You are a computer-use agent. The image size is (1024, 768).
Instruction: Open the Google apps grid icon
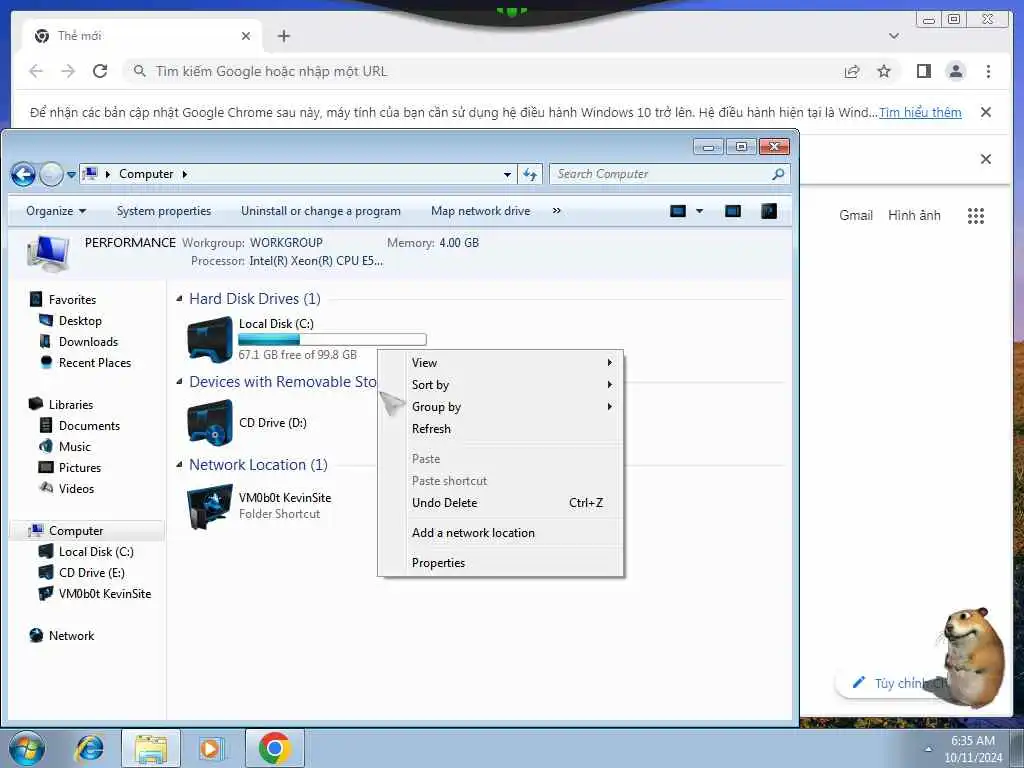pyautogui.click(x=976, y=216)
